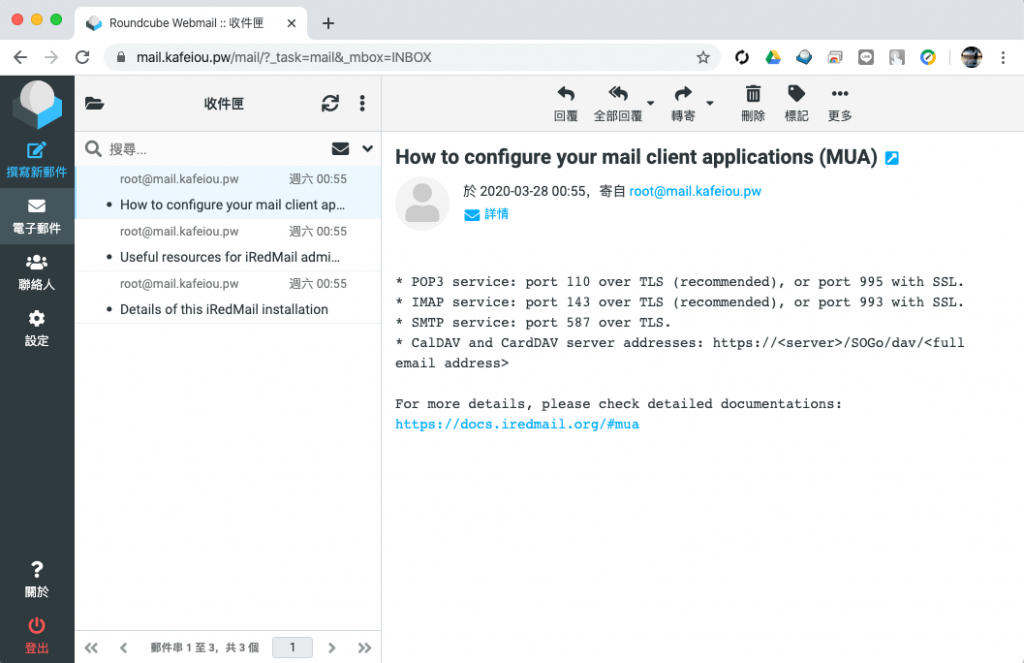The height and width of the screenshot is (663, 1024).
Task: Click the LINE extension icon
Action: [x=866, y=57]
